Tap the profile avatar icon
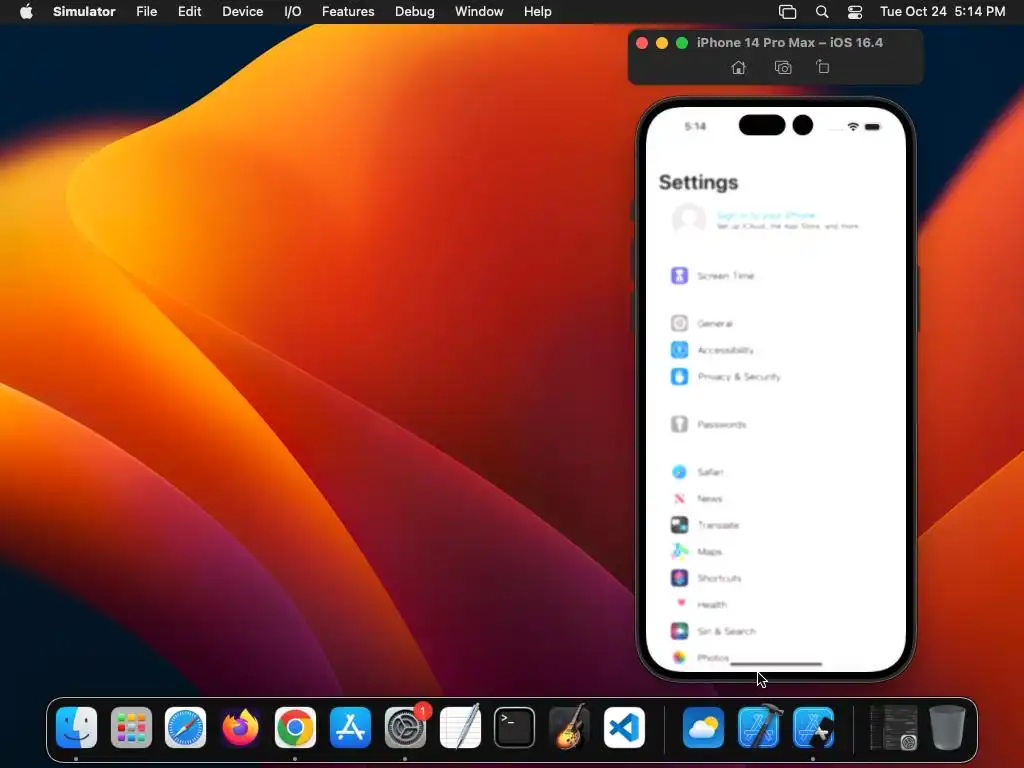 [689, 219]
